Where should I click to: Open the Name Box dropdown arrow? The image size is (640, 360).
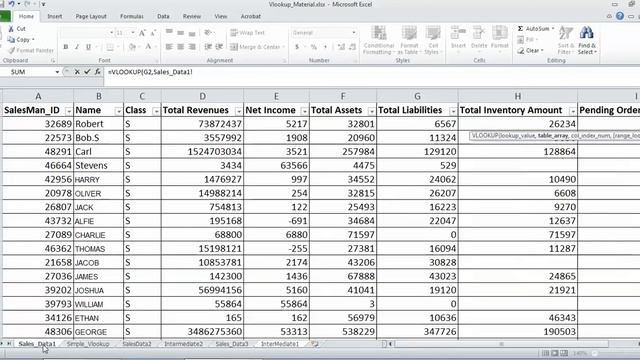[57, 72]
